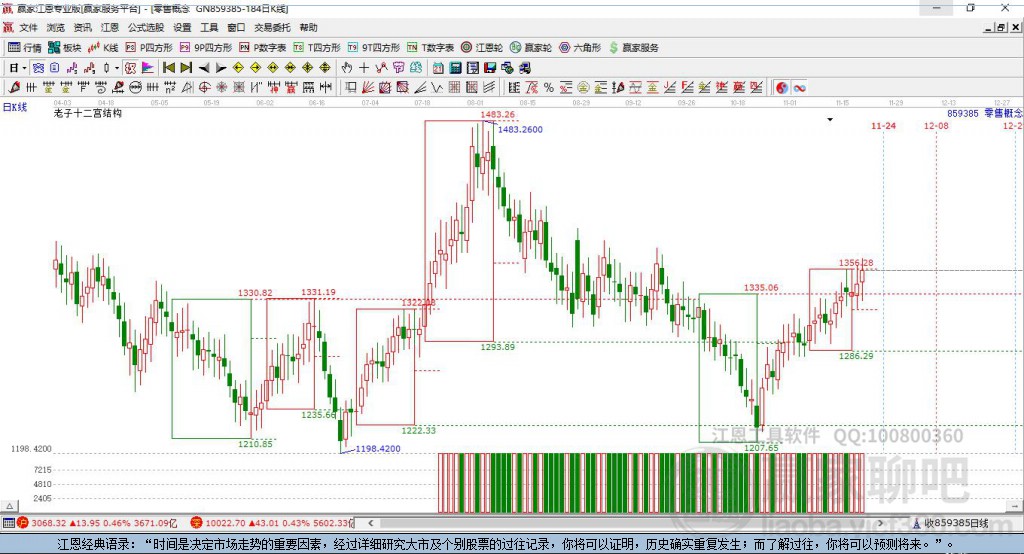Click the horizontal chart scrollbar track

[626, 523]
